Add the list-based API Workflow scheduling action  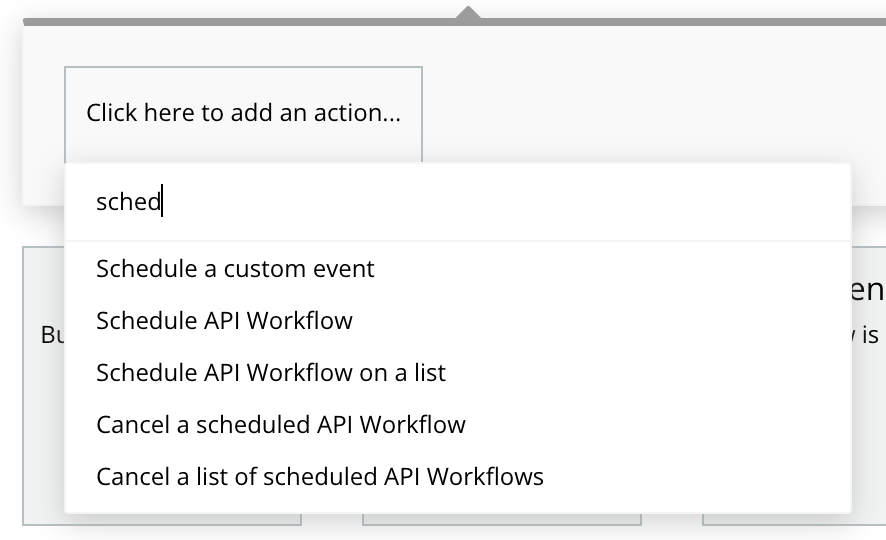[x=271, y=373]
